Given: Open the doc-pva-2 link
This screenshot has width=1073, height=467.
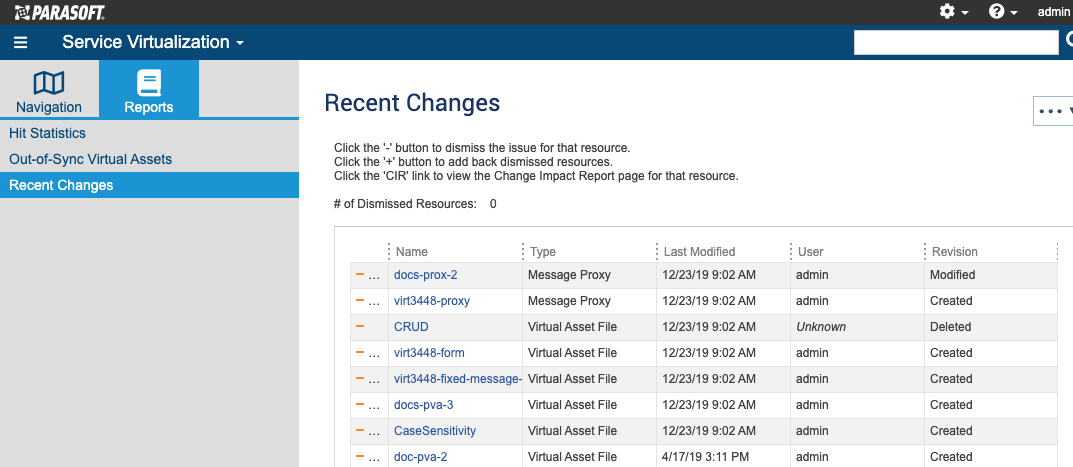Looking at the screenshot, I should pos(421,457).
